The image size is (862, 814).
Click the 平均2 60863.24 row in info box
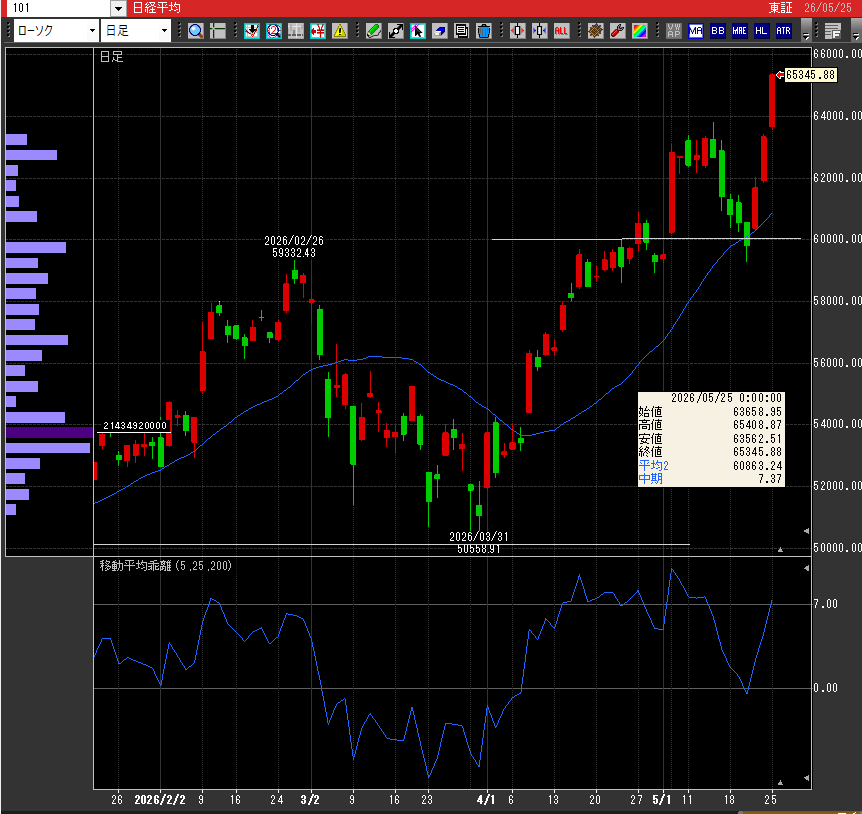pyautogui.click(x=710, y=466)
